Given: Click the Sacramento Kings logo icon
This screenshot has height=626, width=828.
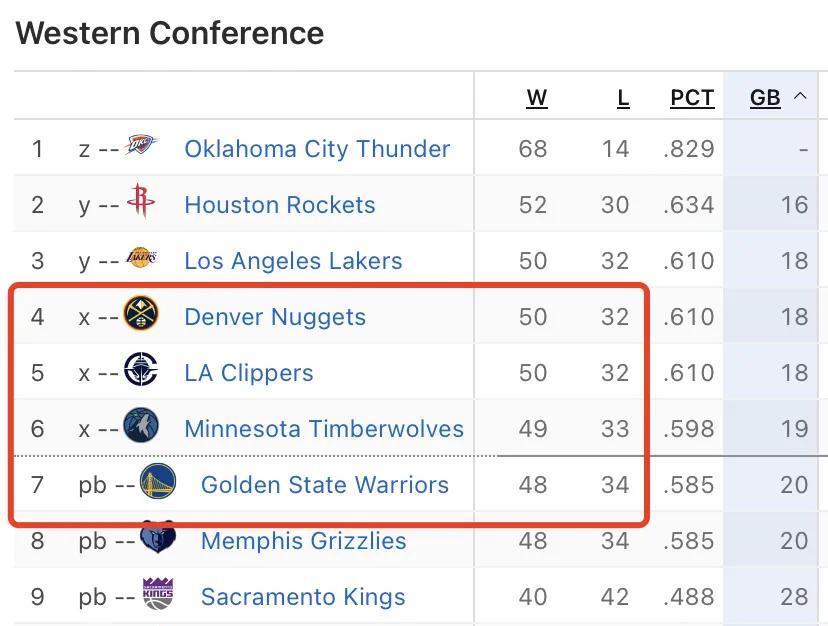Looking at the screenshot, I should [157, 594].
